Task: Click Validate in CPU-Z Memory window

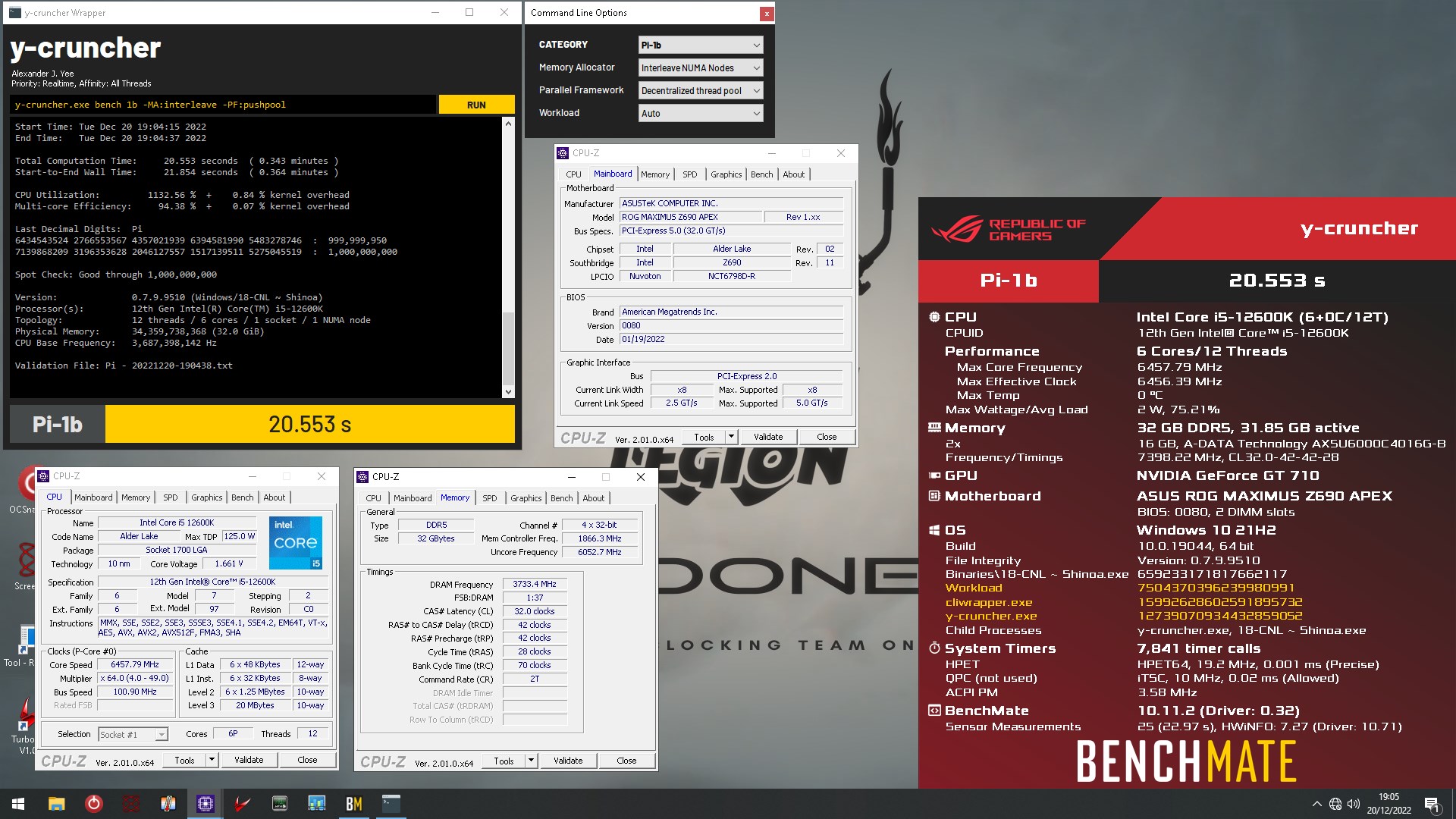Action: coord(568,761)
